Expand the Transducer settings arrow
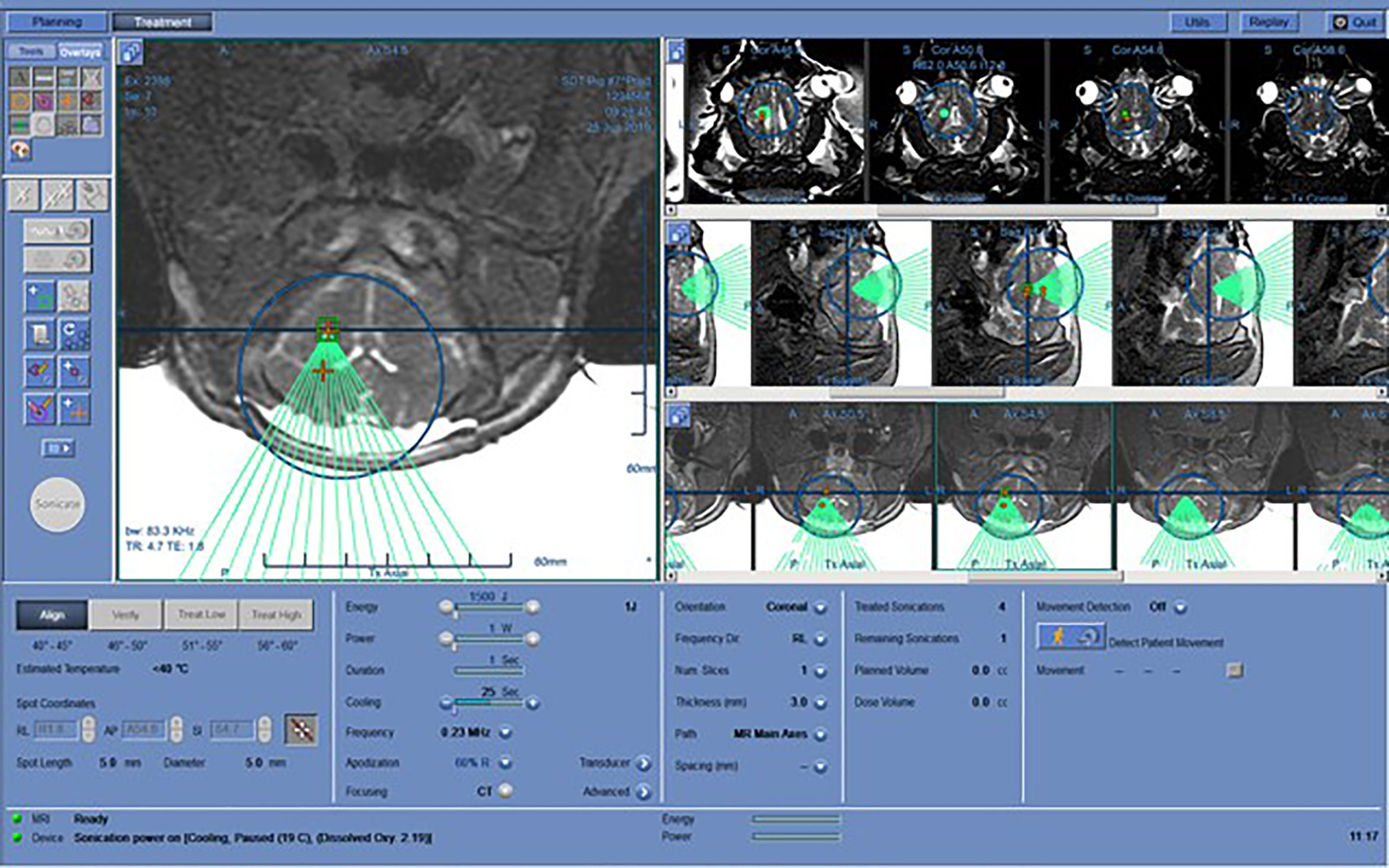 click(x=643, y=763)
